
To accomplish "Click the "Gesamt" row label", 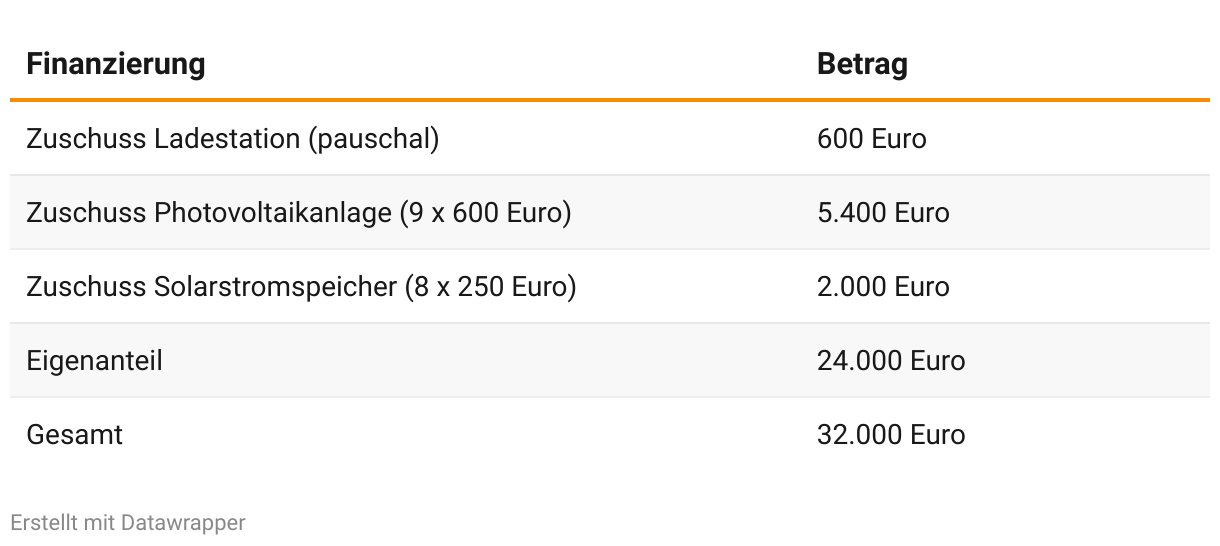I will (74, 434).
